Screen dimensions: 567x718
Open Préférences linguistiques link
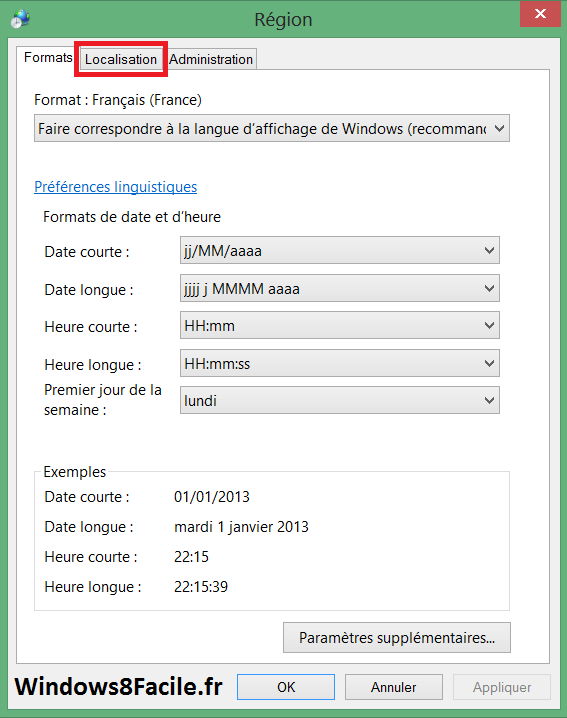coord(115,186)
